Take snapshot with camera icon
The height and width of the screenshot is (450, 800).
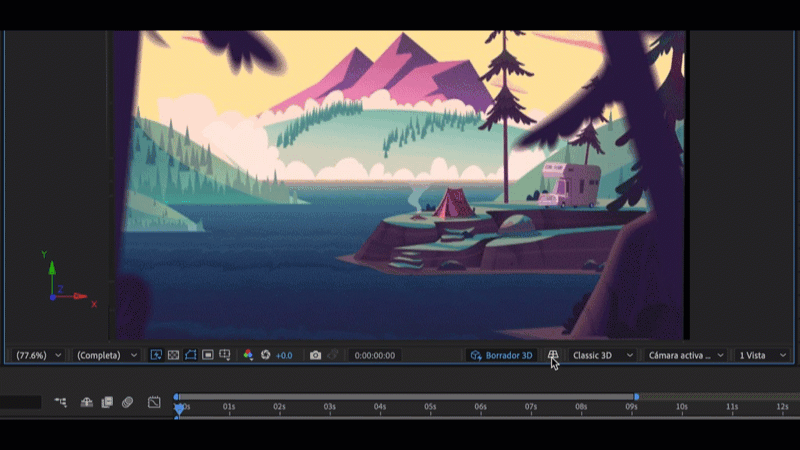[315, 355]
